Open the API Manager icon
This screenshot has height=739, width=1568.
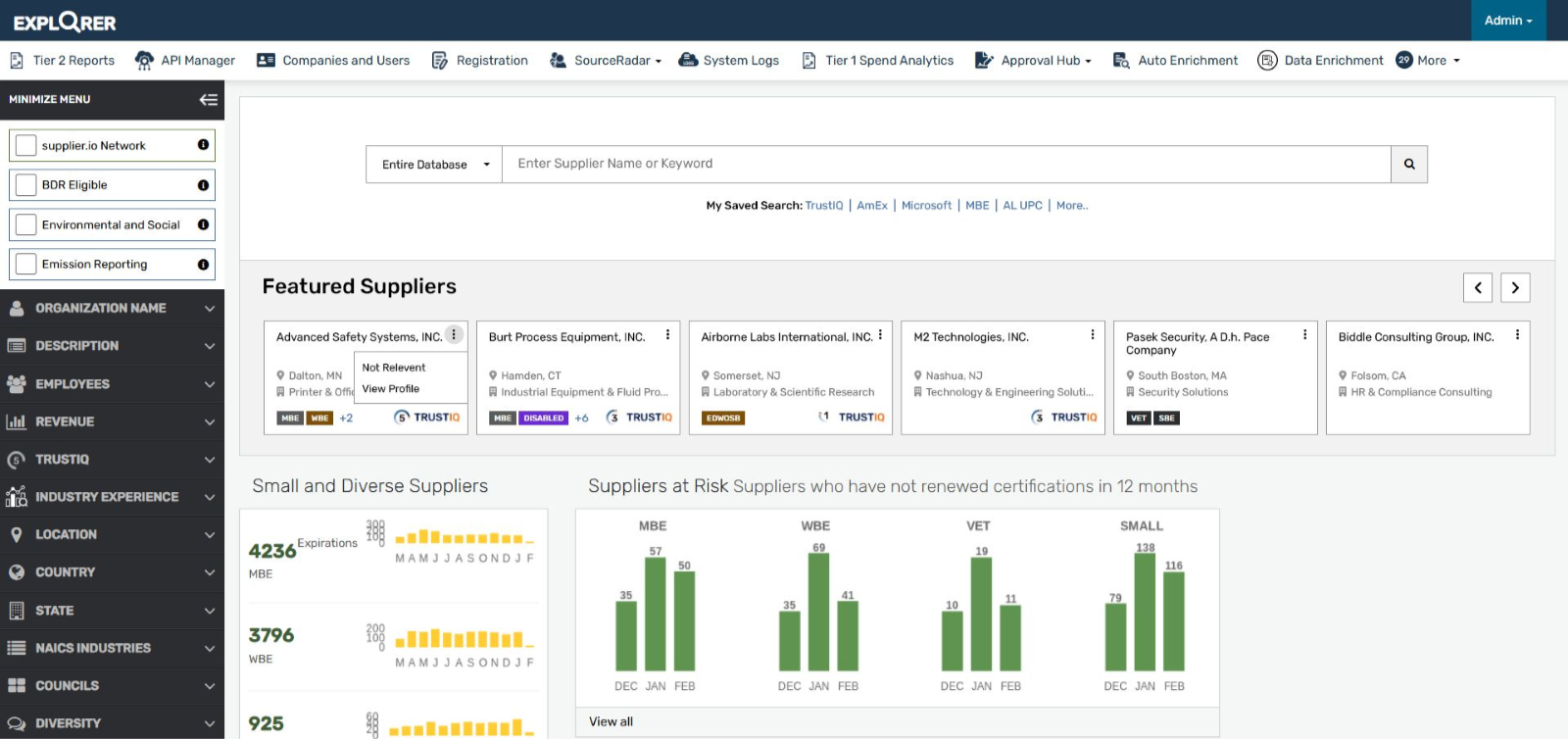[x=144, y=61]
